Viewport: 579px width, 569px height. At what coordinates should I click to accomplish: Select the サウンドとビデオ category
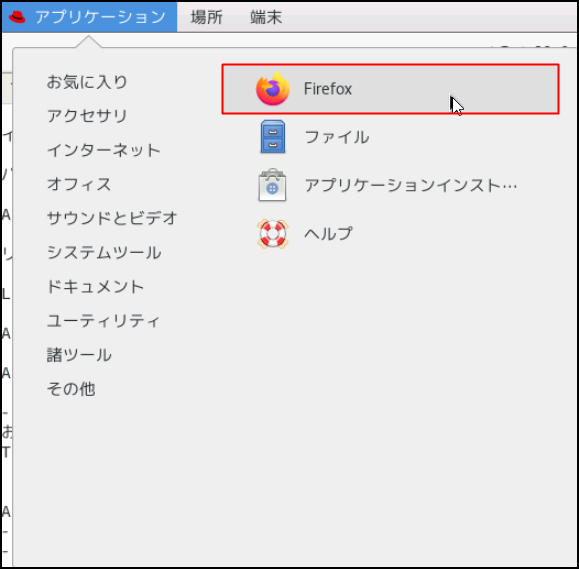point(112,218)
